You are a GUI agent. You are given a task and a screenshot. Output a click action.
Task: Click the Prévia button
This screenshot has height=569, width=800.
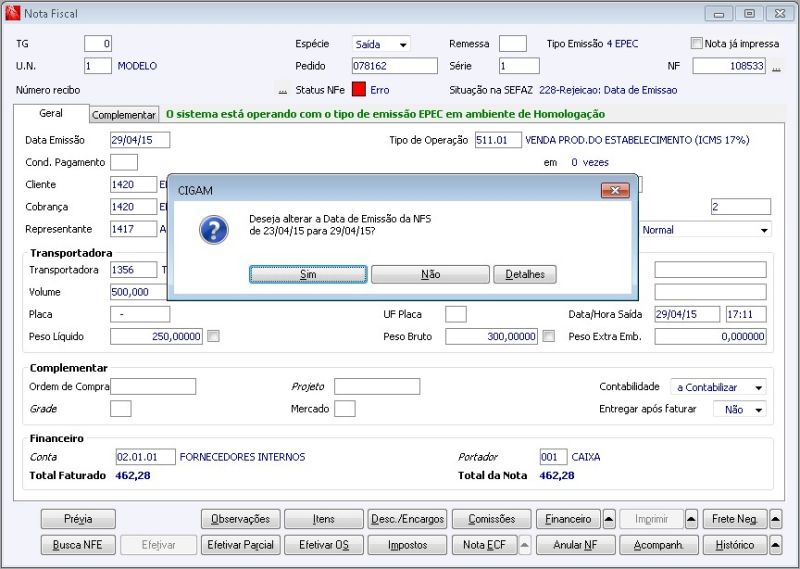78,519
